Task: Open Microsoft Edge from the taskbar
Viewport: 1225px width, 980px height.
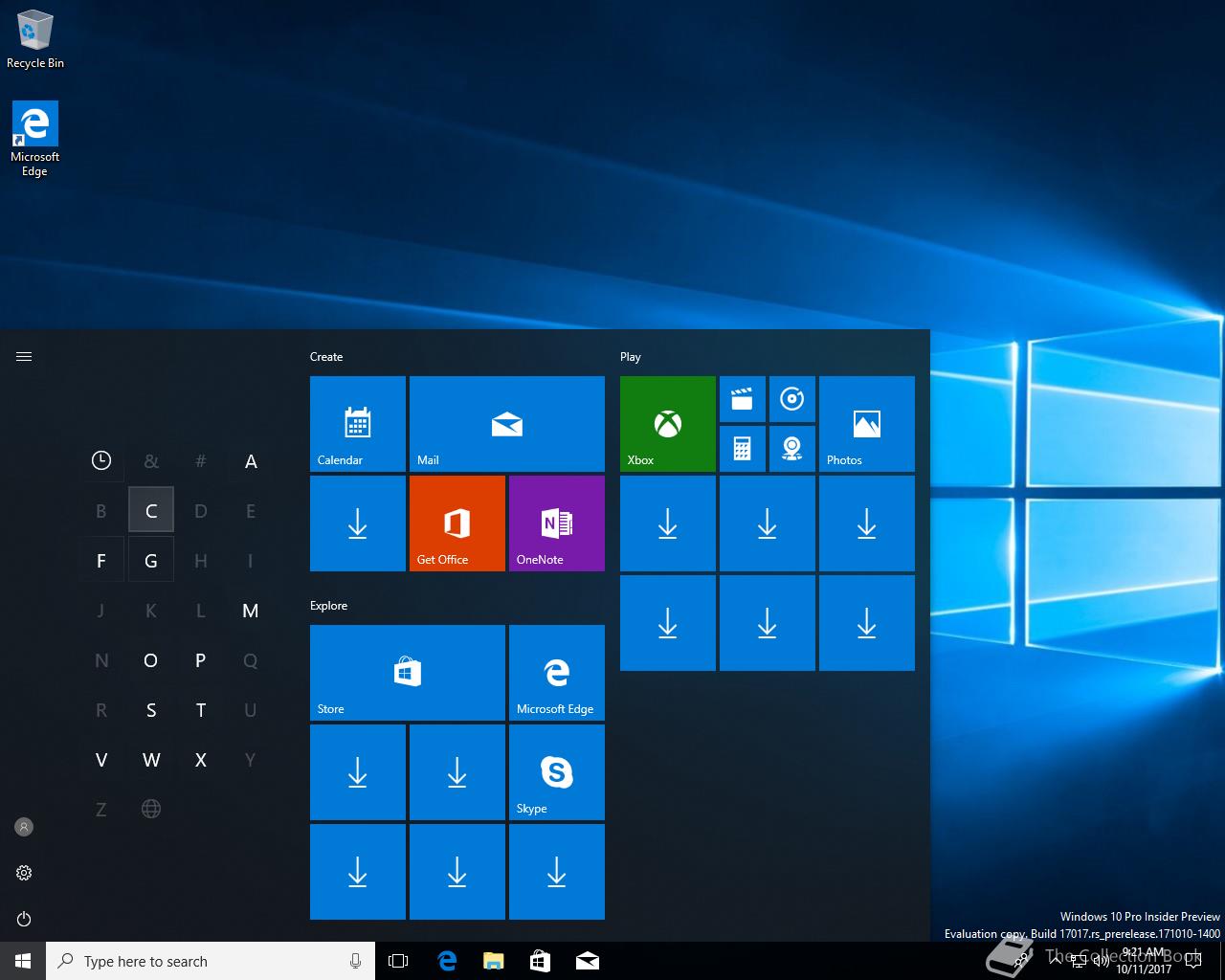Action: pyautogui.click(x=447, y=961)
